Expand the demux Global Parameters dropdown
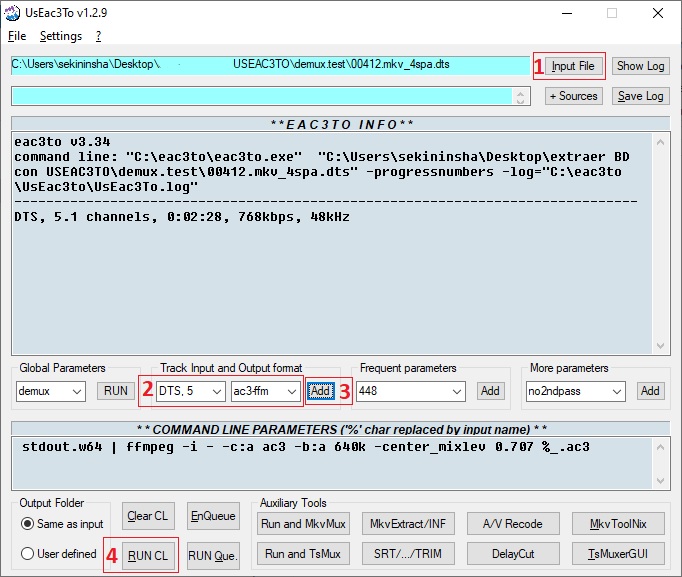Viewport: 682px width, 577px height. (x=77, y=391)
